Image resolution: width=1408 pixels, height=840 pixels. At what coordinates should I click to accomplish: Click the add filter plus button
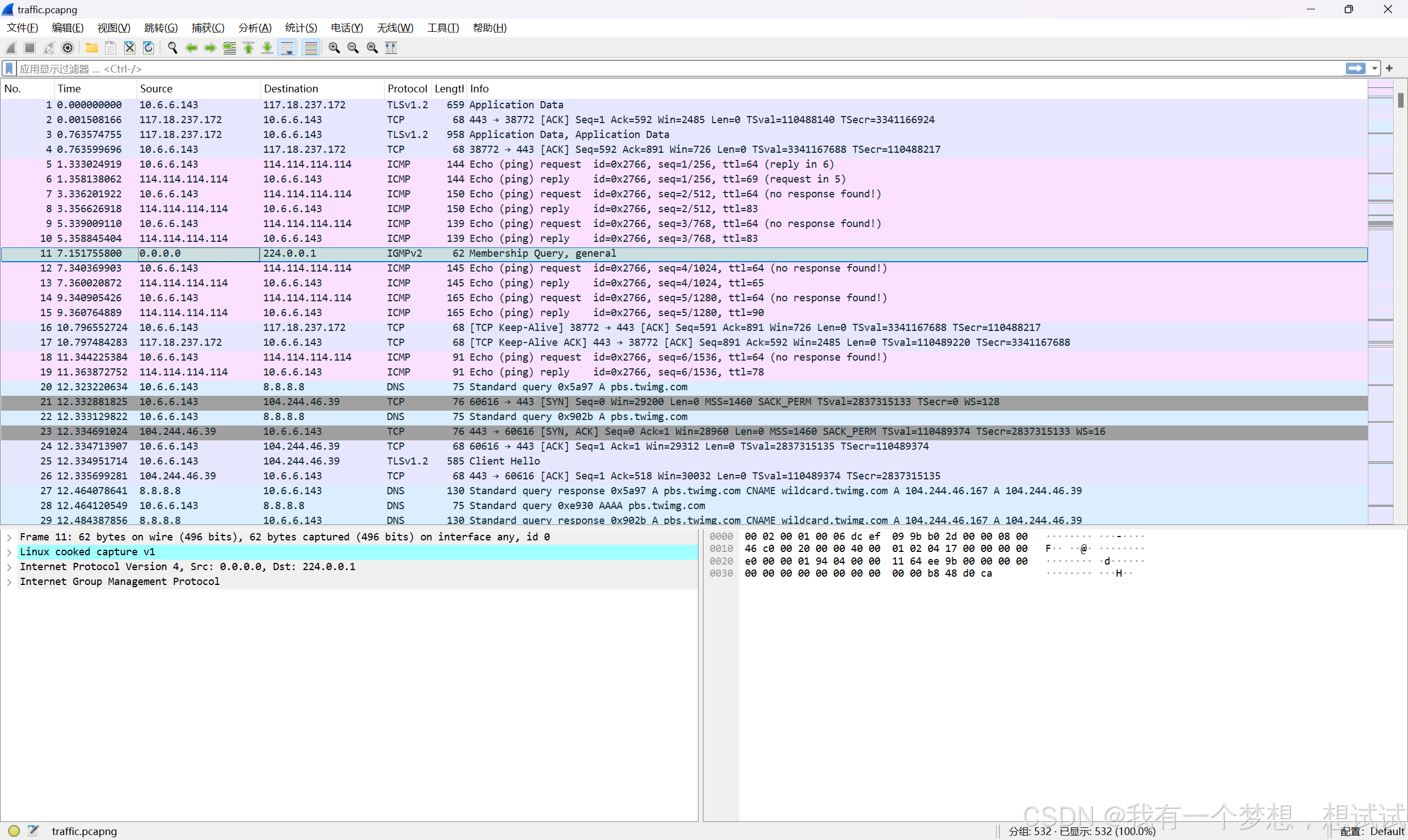point(1389,69)
